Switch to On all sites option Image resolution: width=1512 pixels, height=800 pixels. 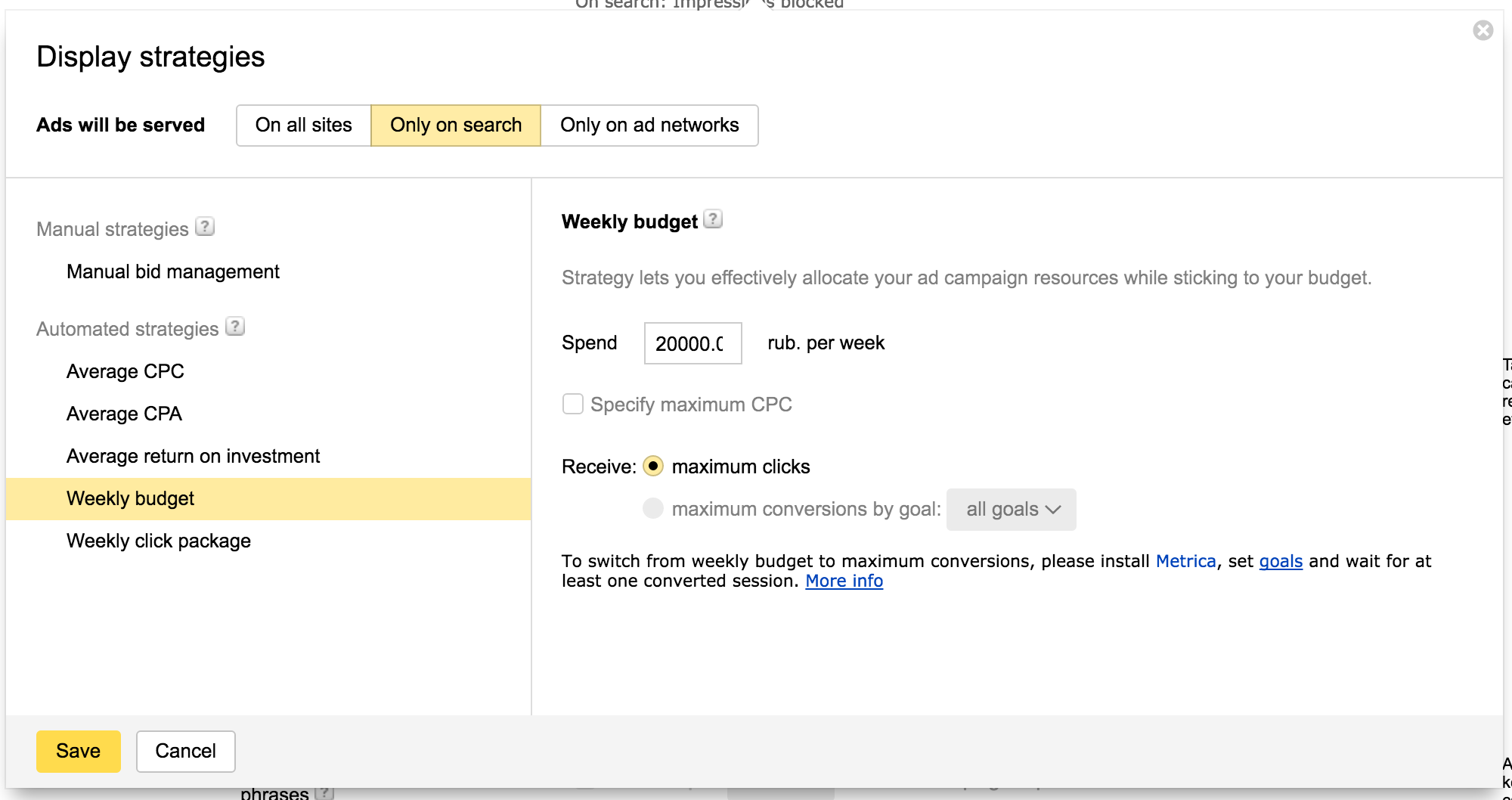(x=304, y=126)
